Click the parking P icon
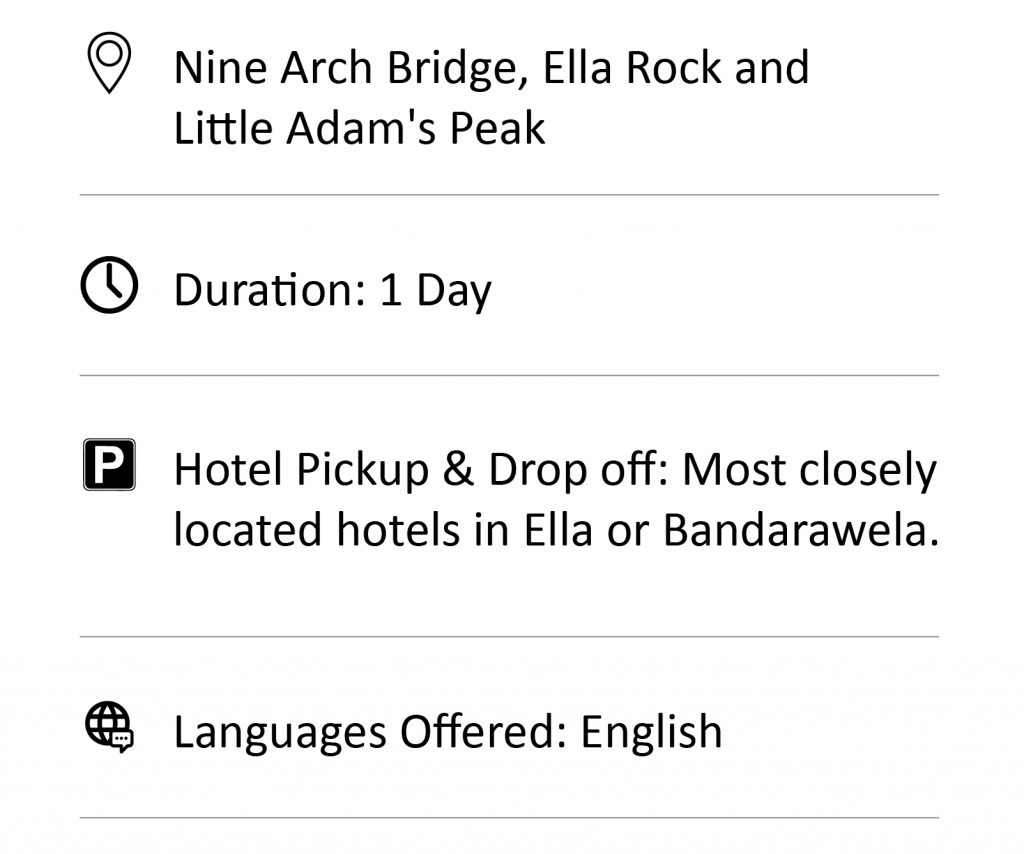 point(109,464)
